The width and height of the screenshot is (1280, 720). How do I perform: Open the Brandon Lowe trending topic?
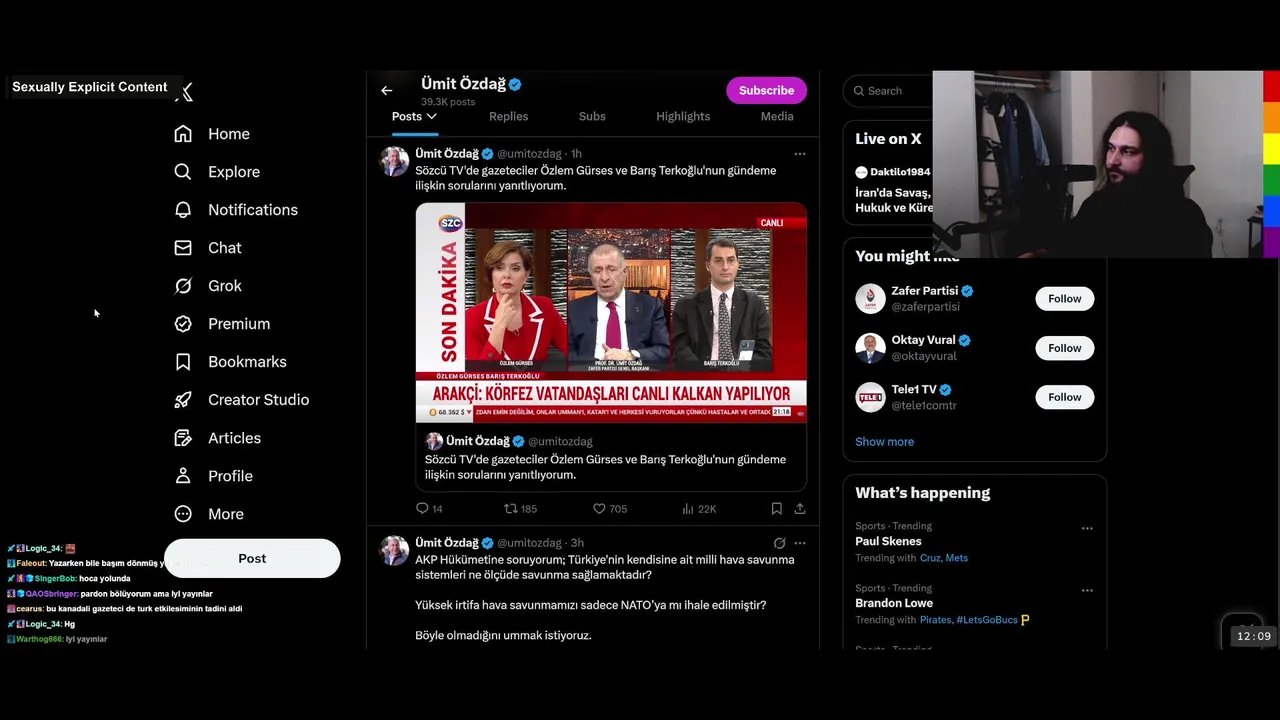pos(894,603)
